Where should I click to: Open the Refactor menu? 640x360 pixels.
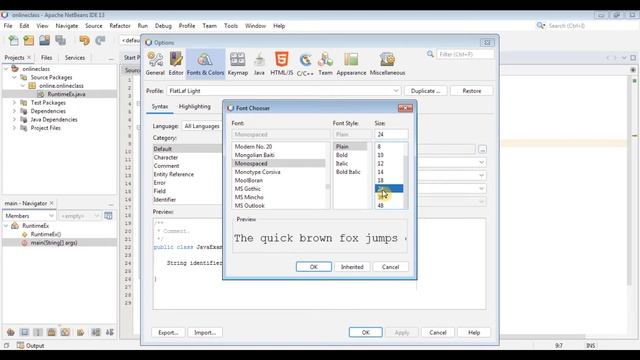[120, 26]
